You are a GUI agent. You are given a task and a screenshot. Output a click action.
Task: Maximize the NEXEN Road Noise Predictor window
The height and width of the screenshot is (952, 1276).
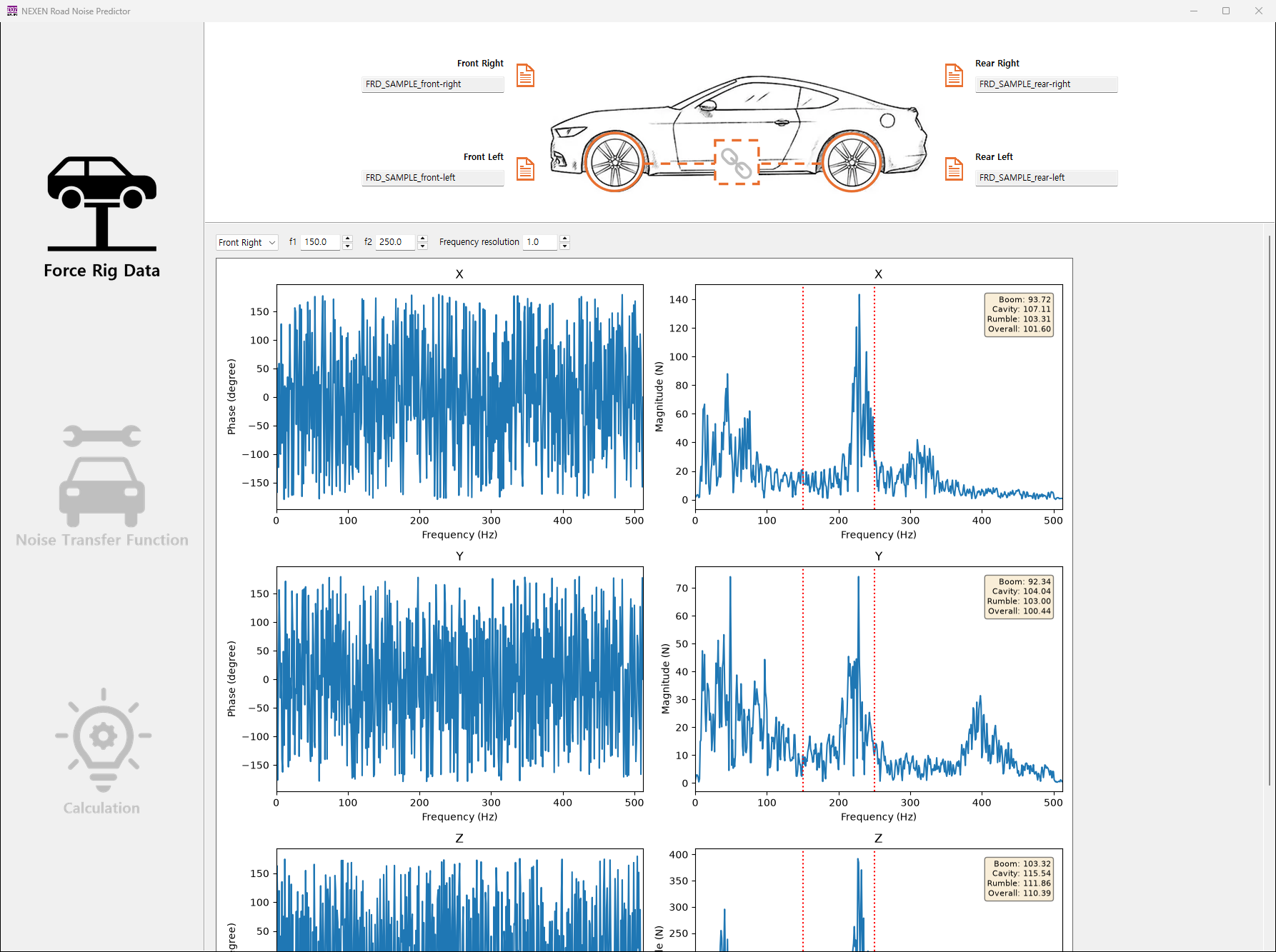point(1226,11)
